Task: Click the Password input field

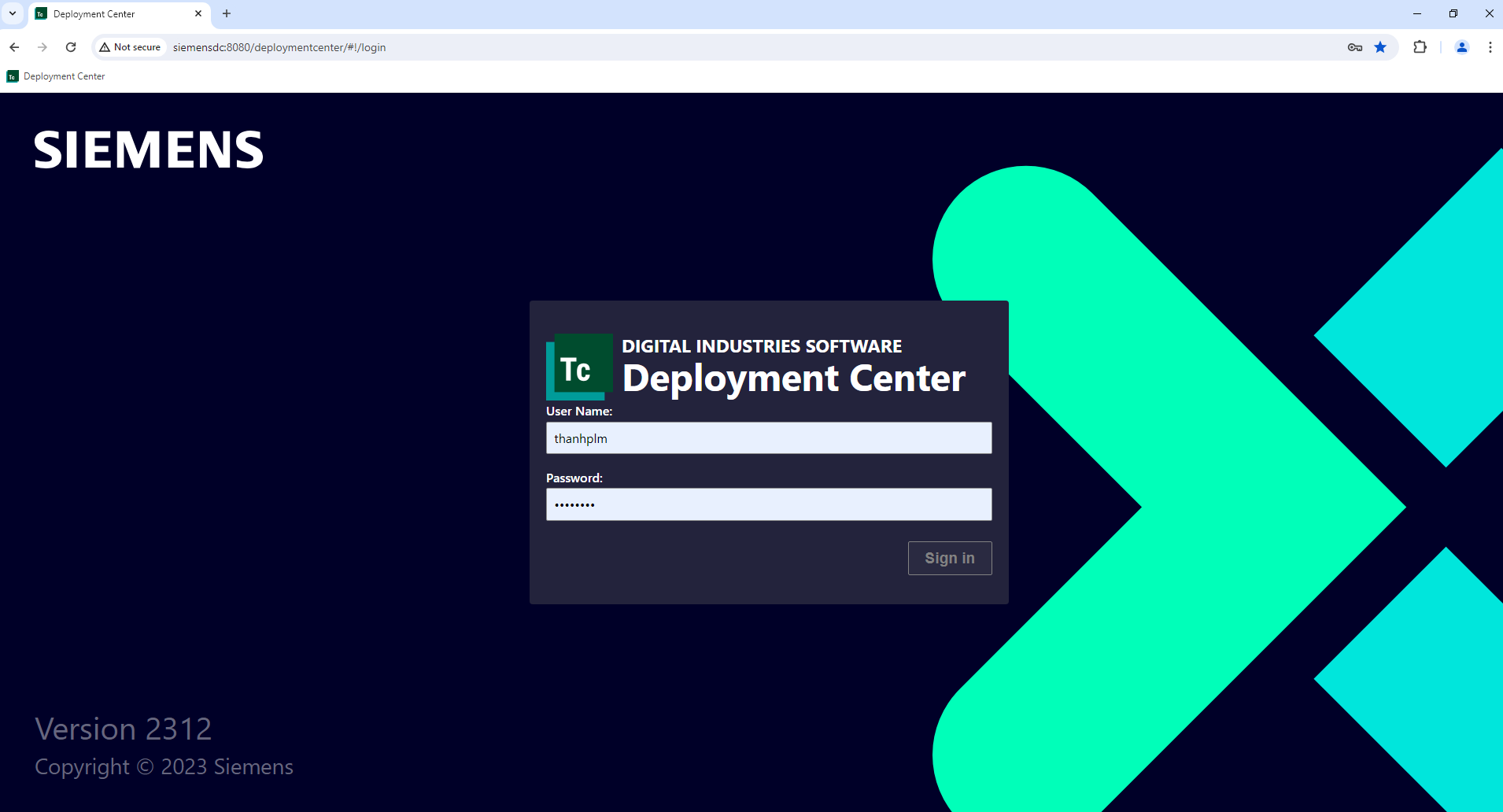Action: click(x=768, y=504)
